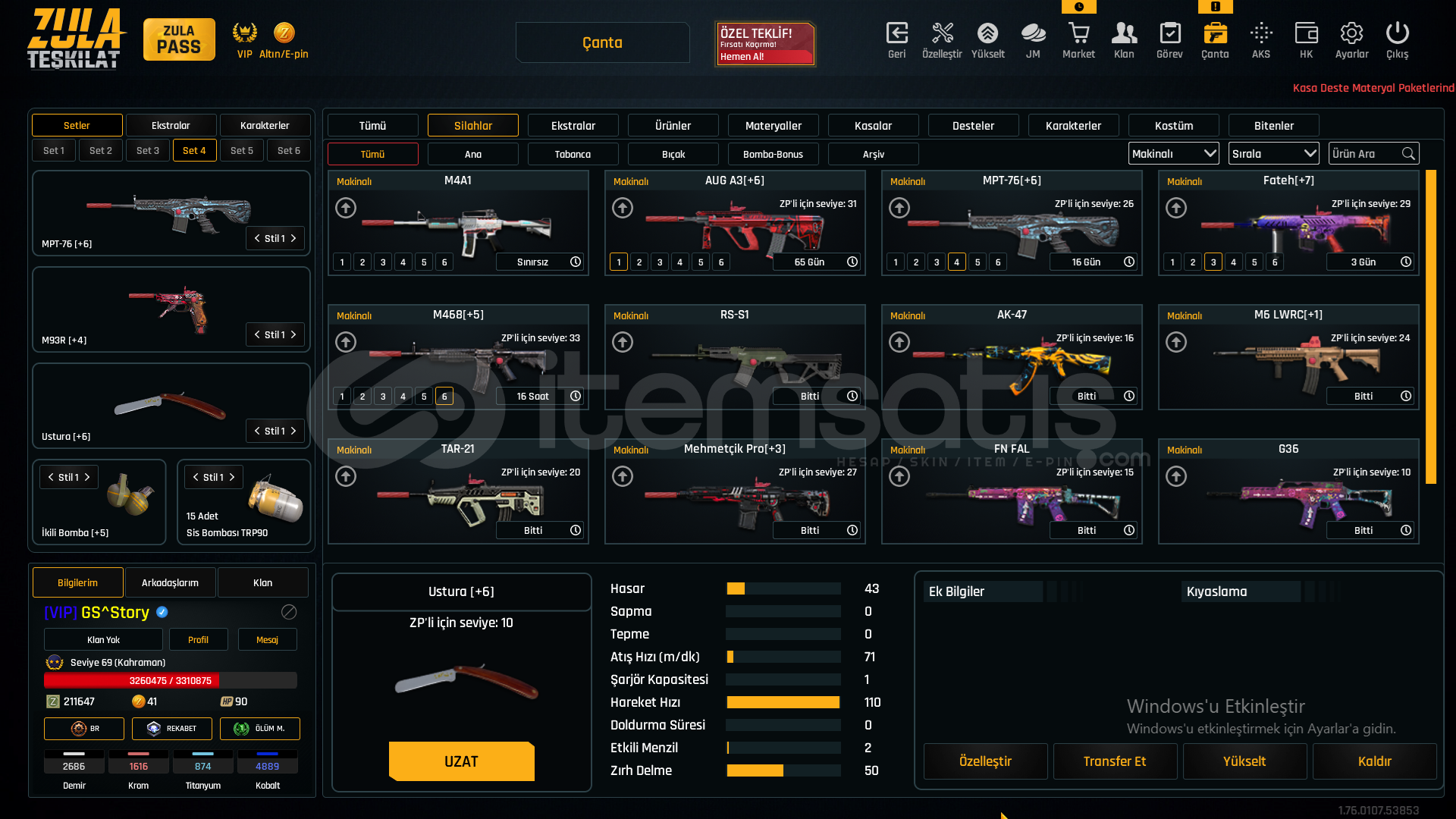Click the UZAT extend button
Screen dimensions: 1456x819
pos(462,761)
